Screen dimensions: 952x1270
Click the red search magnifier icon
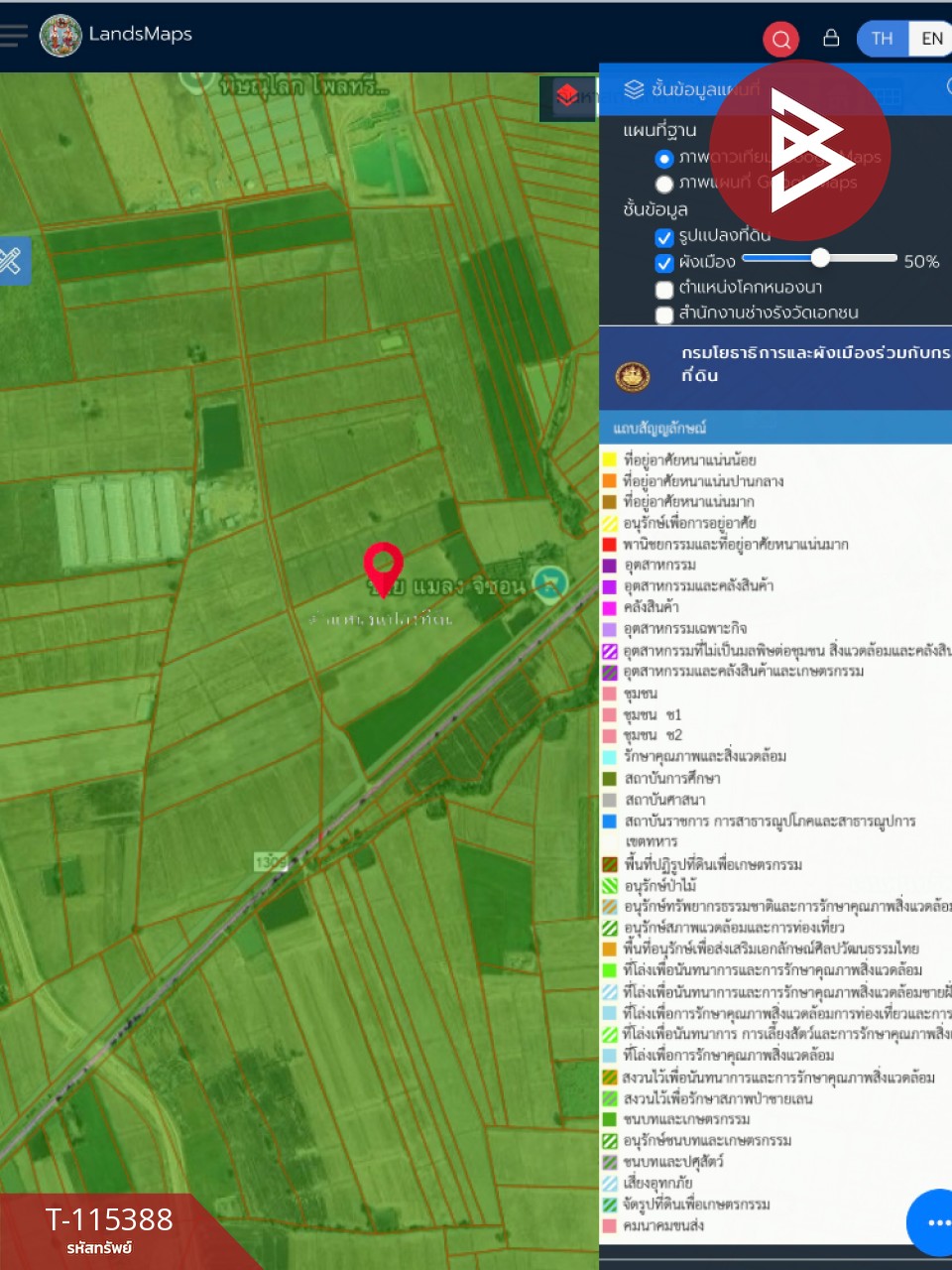pos(780,40)
